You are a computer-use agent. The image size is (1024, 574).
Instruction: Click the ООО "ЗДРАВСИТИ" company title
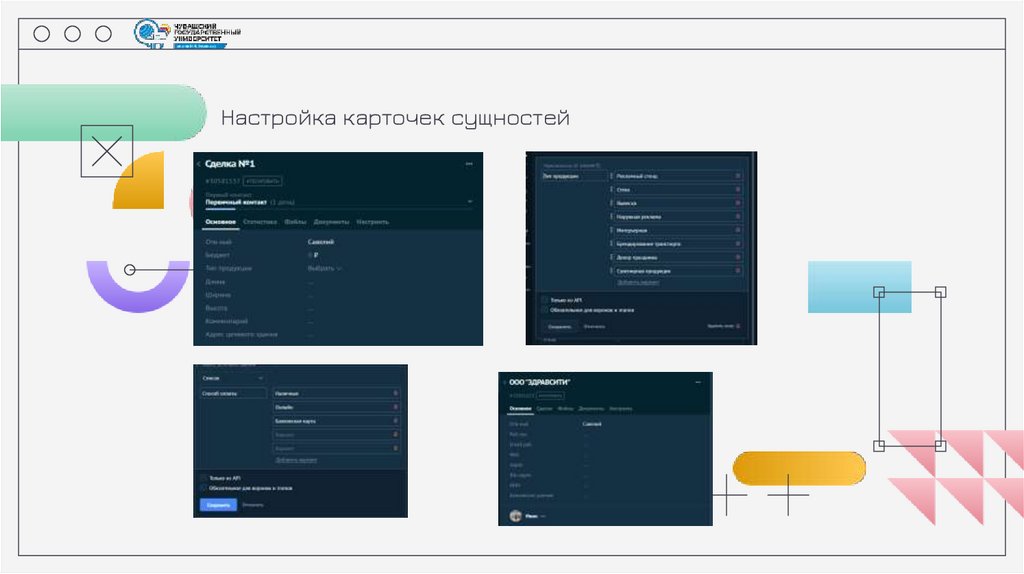(x=539, y=382)
